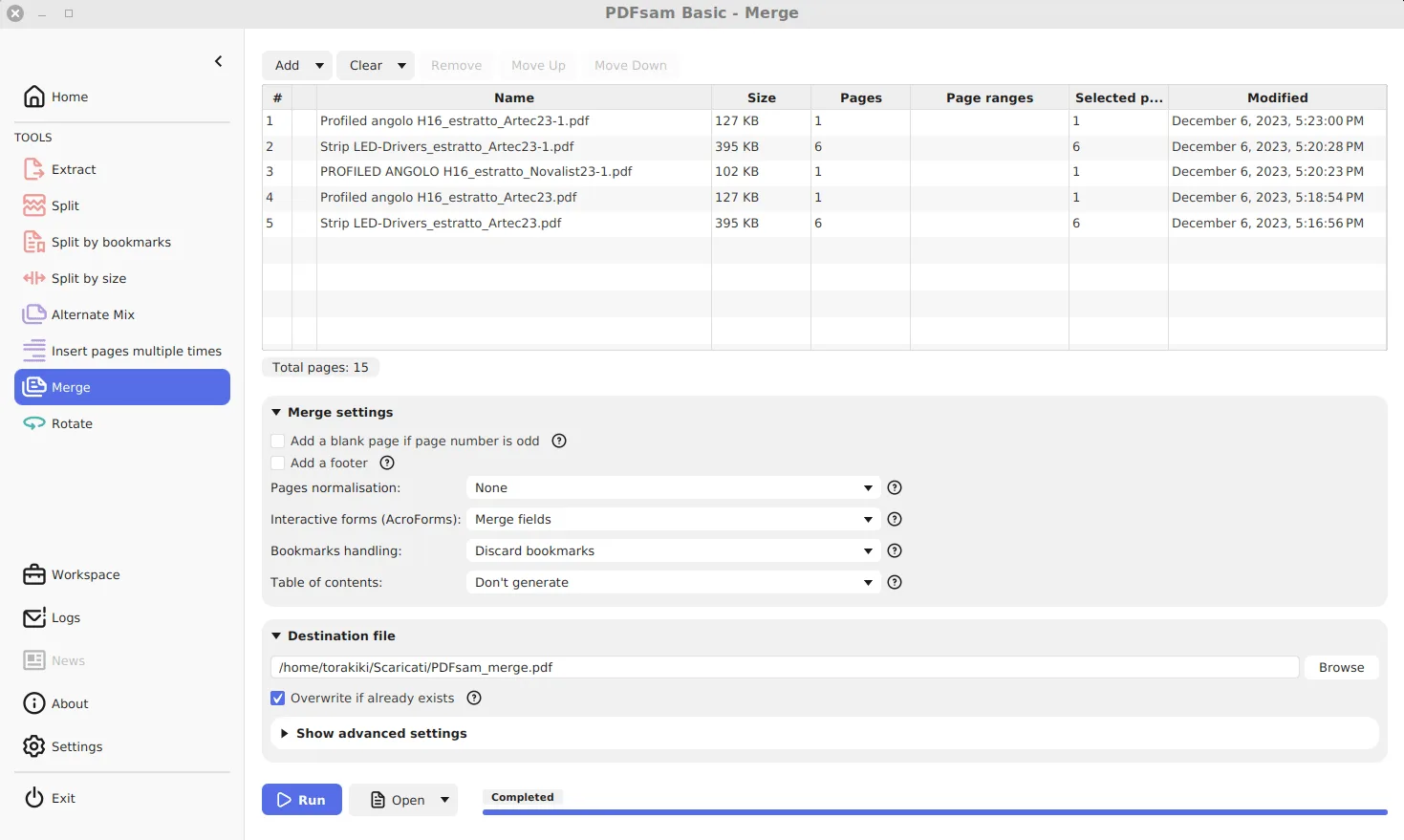Open the Alternate Mix tool icon

pos(34,314)
